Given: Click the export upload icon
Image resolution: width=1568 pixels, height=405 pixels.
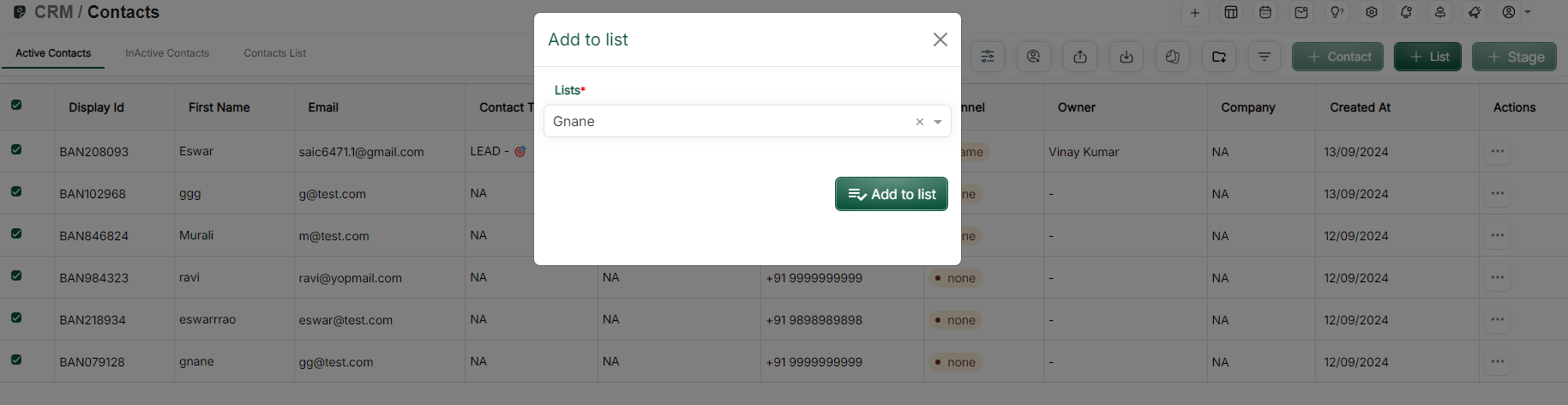Looking at the screenshot, I should [x=1080, y=57].
